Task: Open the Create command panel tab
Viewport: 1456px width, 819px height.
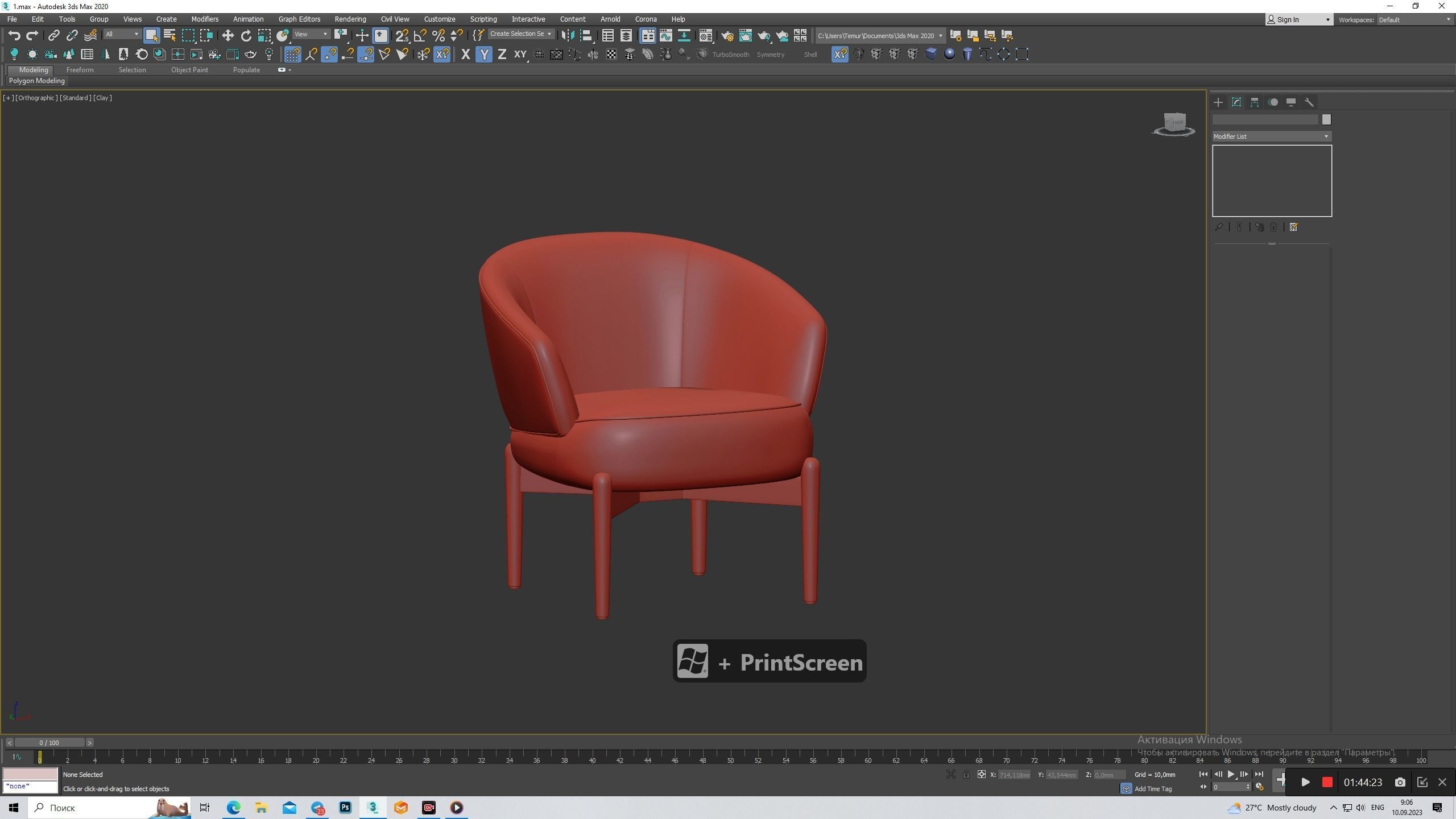Action: [1218, 102]
